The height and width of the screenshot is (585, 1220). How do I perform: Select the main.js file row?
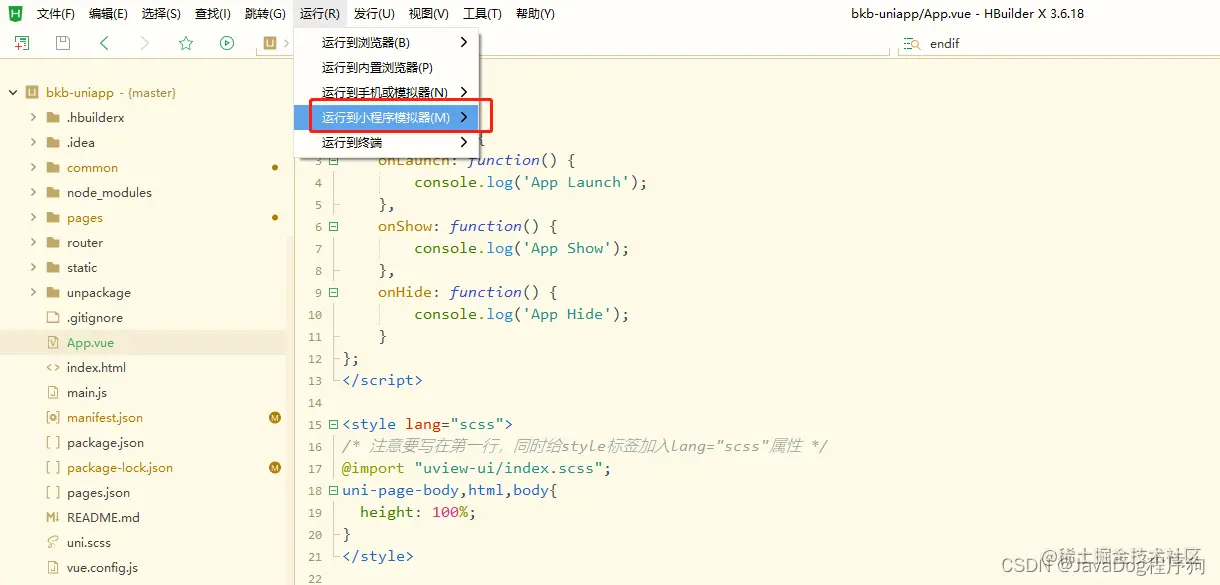click(143, 392)
